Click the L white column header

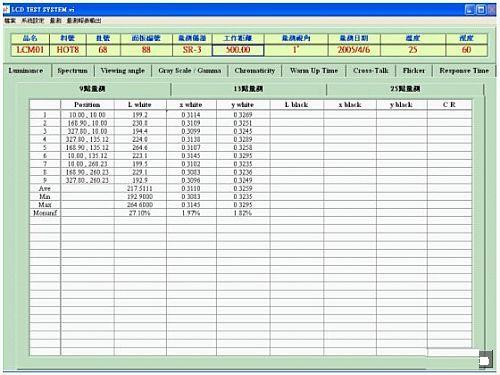(x=140, y=105)
